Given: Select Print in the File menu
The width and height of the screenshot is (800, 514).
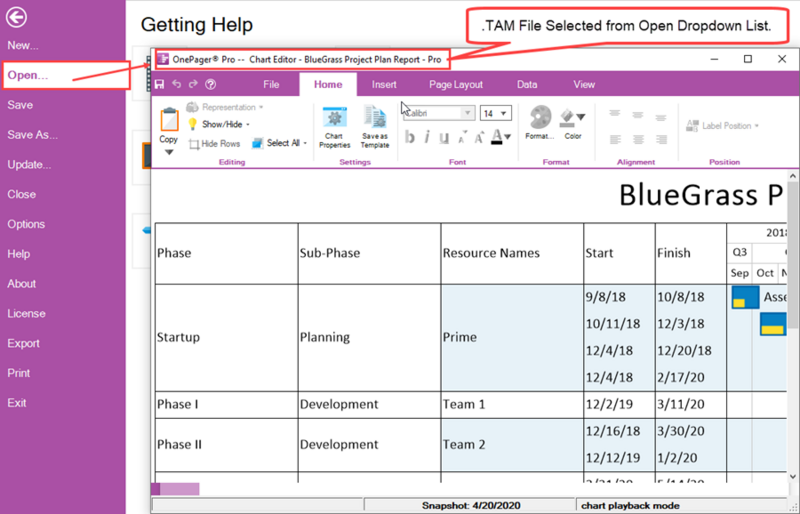Looking at the screenshot, I should (19, 373).
